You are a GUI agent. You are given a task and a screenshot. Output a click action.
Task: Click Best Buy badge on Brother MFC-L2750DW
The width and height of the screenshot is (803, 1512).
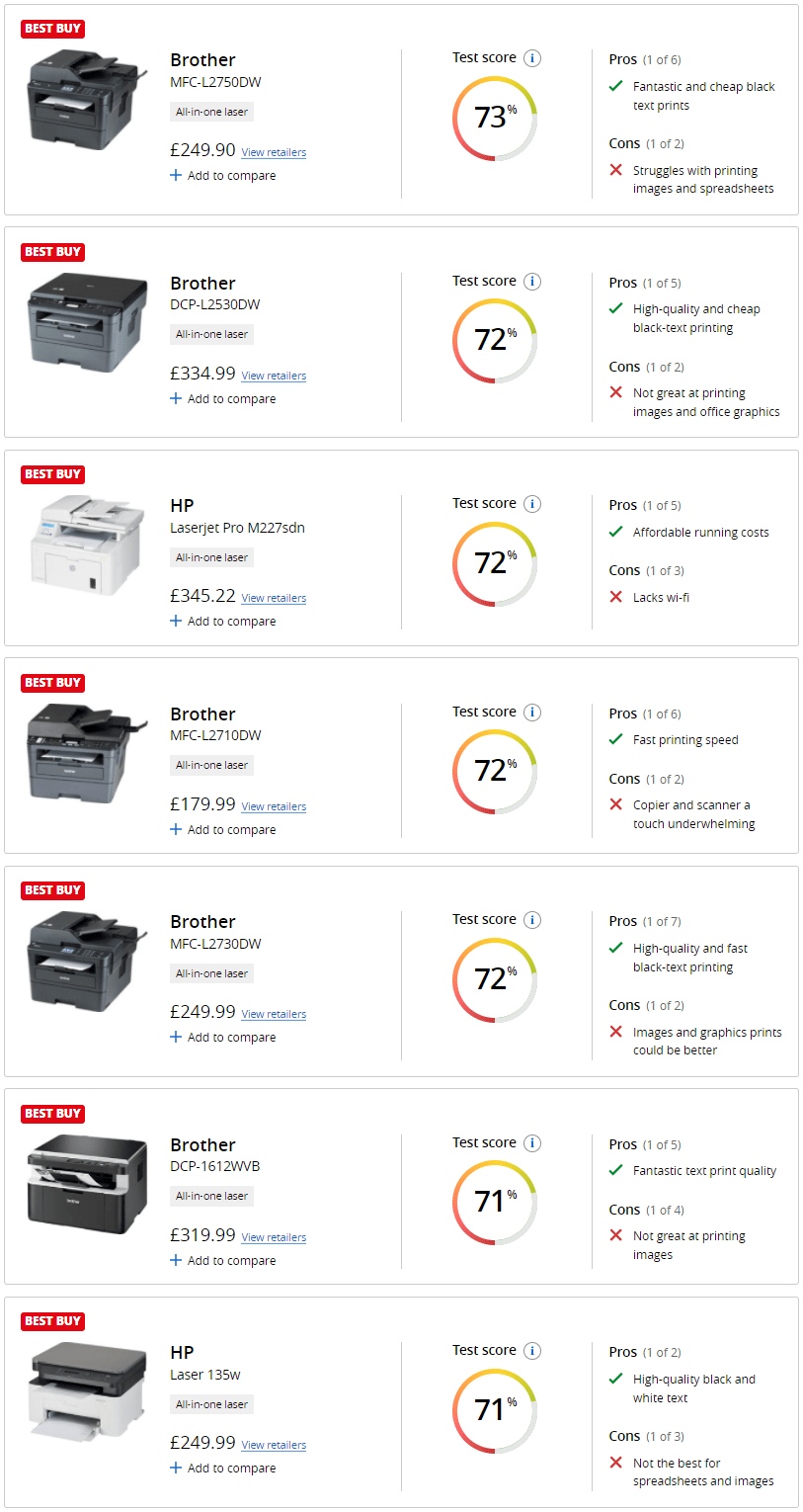coord(52,29)
